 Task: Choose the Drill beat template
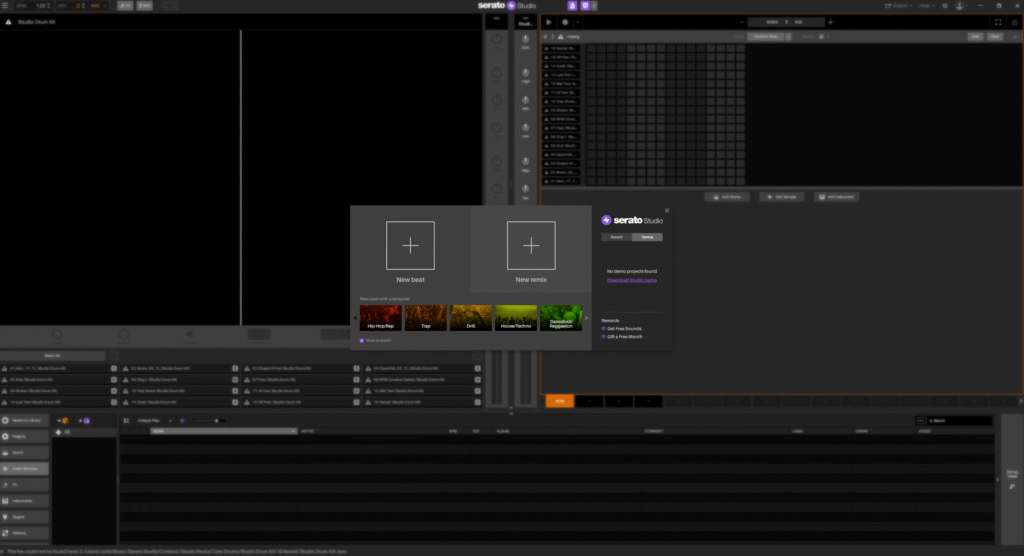470,318
